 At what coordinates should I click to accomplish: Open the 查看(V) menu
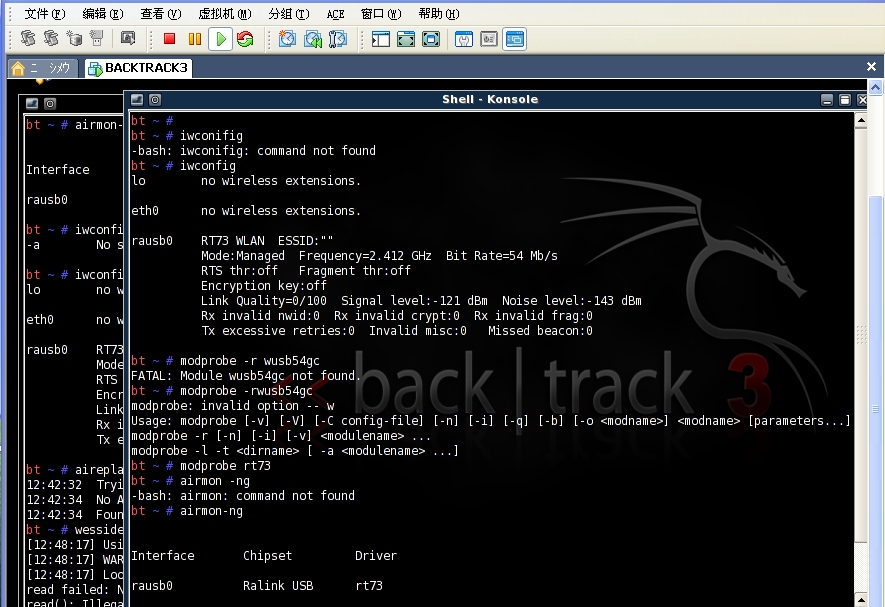(x=161, y=14)
